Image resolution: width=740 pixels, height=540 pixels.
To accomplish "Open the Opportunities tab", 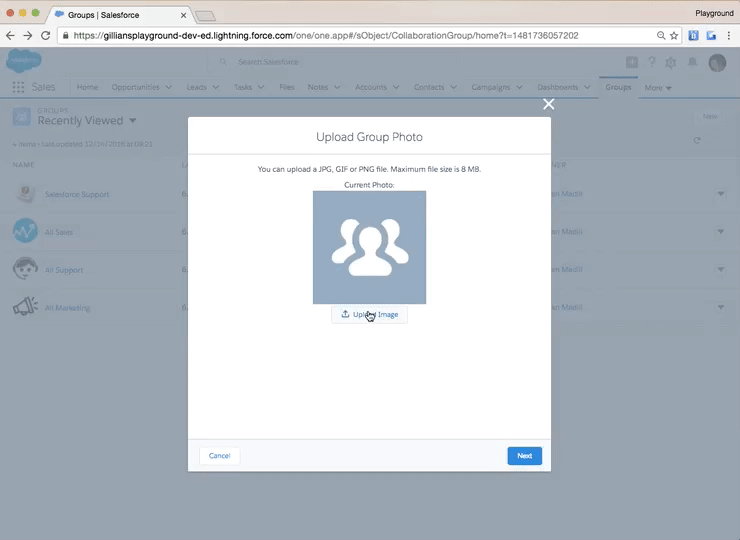I will click(x=135, y=87).
